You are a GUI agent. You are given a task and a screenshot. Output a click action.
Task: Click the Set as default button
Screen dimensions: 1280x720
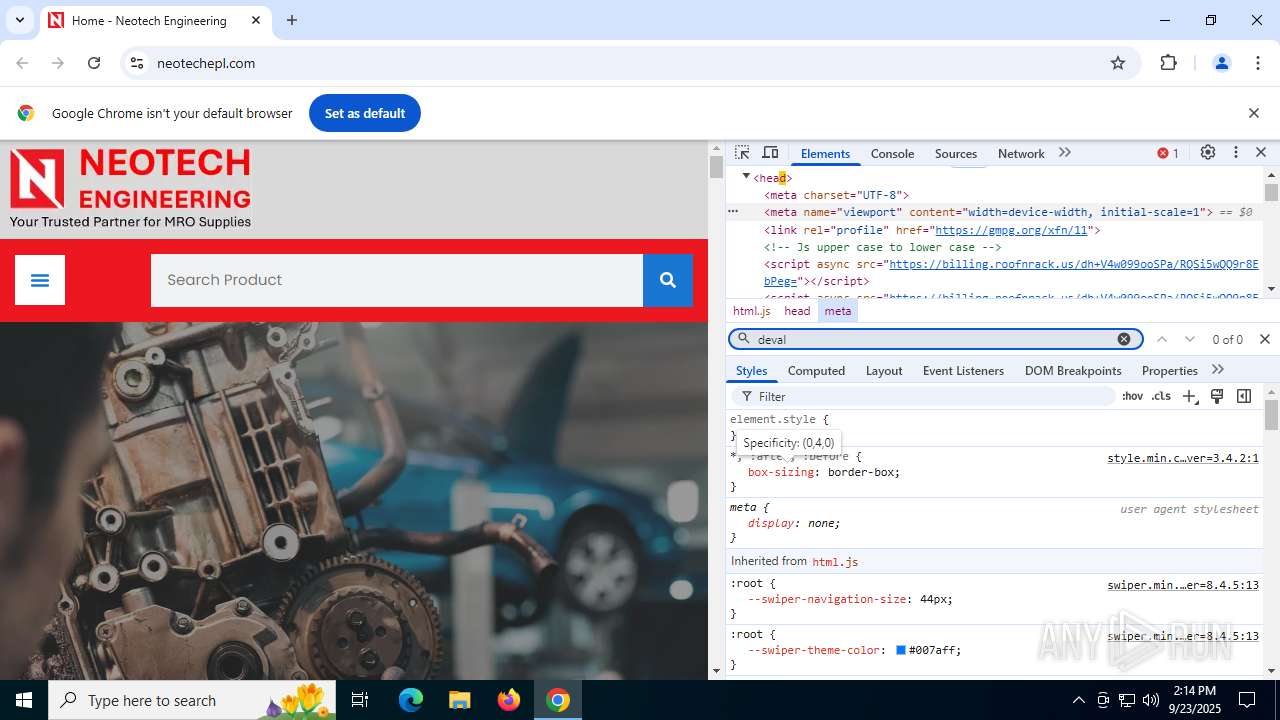[365, 113]
